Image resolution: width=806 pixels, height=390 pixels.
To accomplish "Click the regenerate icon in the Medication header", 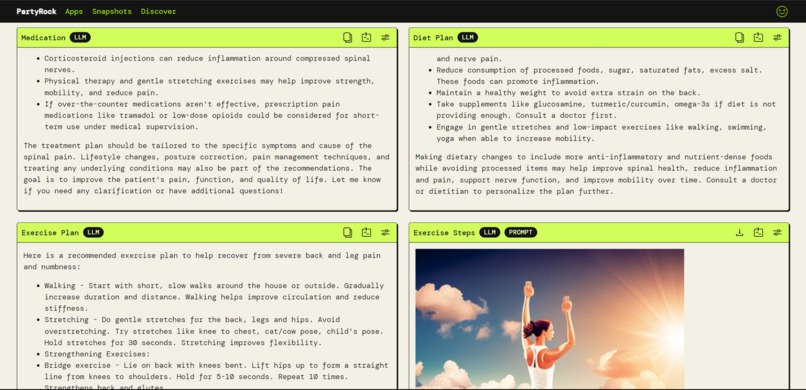I will [366, 38].
